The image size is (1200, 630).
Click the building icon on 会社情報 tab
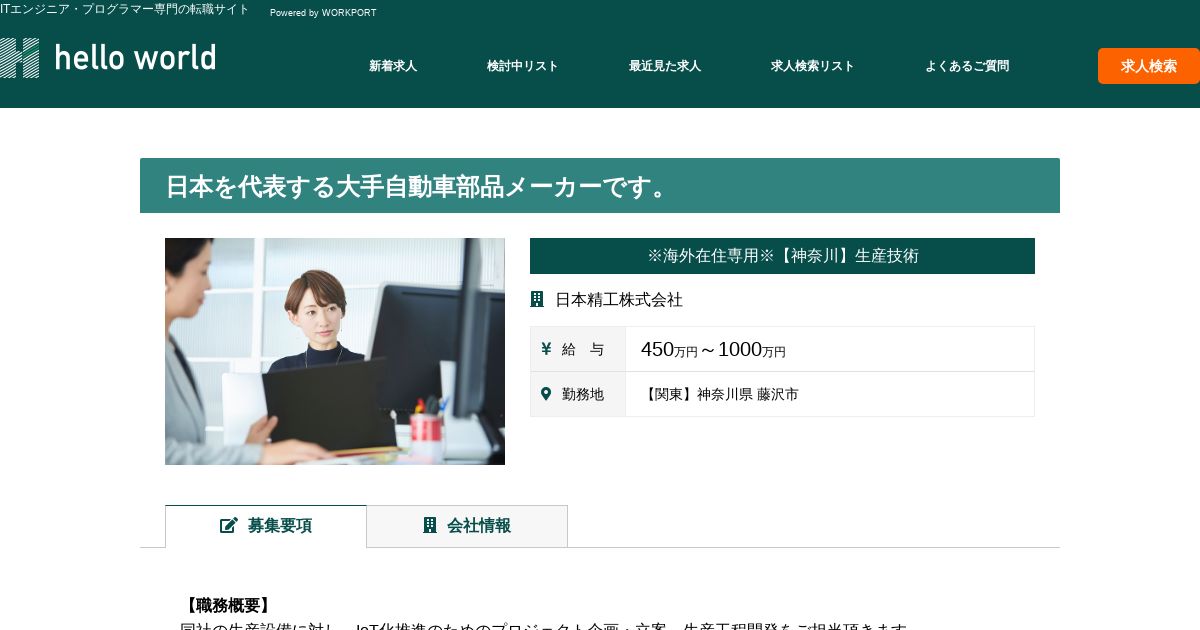[x=430, y=525]
